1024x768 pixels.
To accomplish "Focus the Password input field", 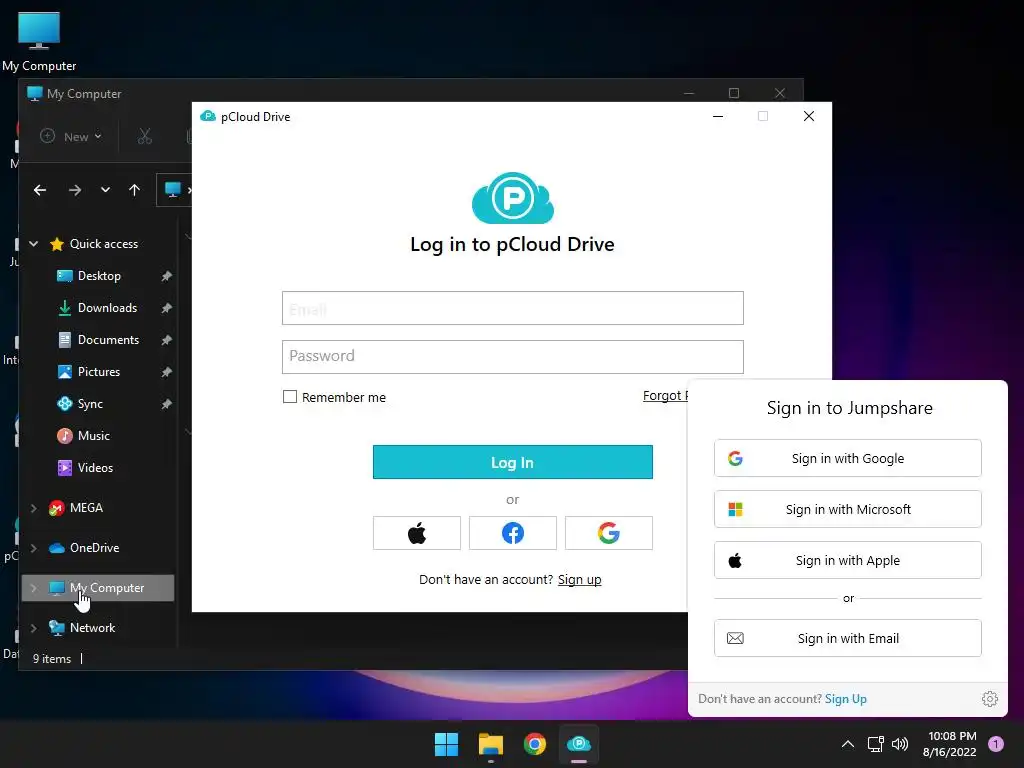I will pos(513,357).
